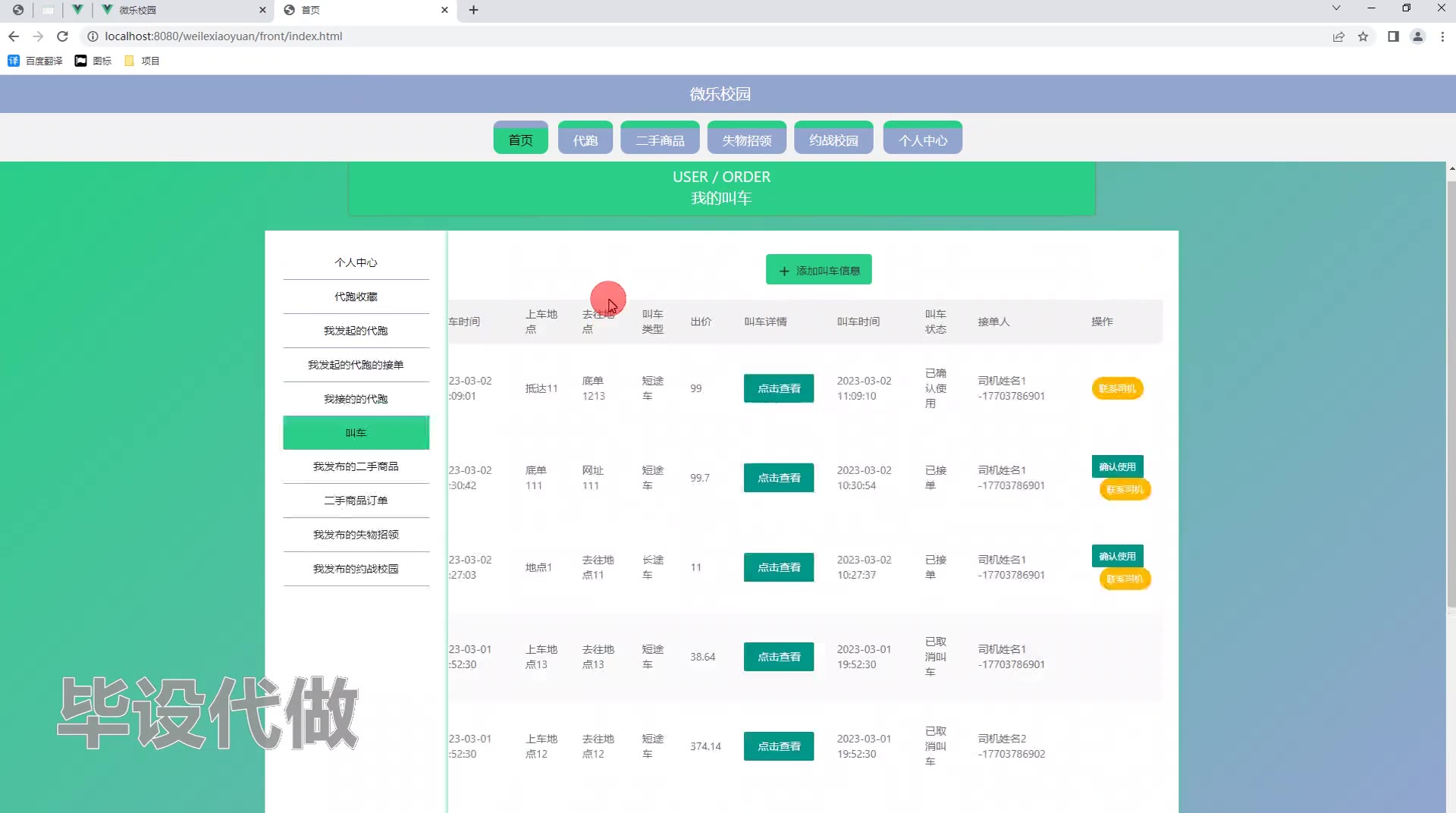Click 确认使用 for the 10:27:37 order

(x=1117, y=556)
